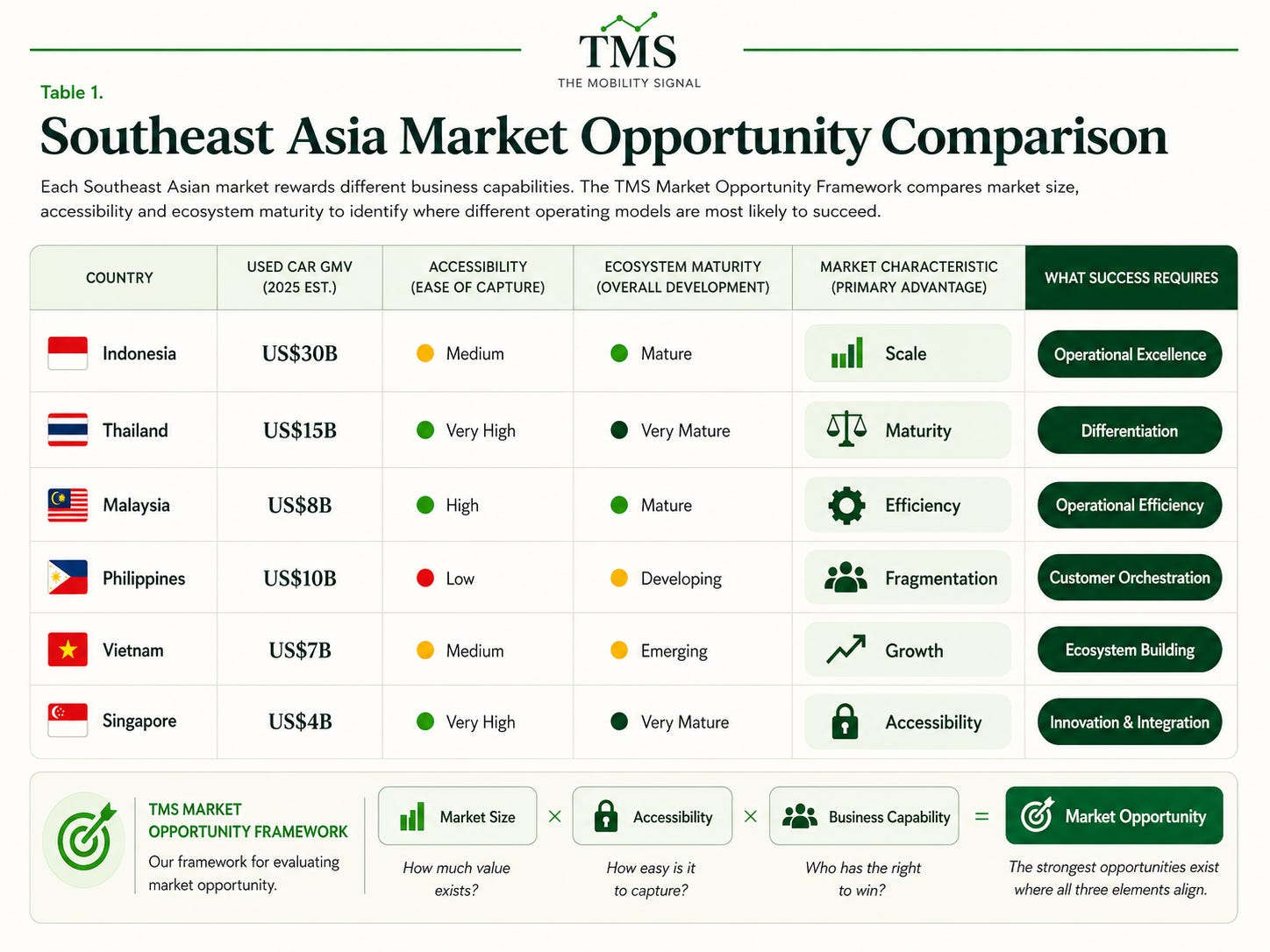Click the Scale bar chart icon
This screenshot has height=952, width=1270.
pyautogui.click(x=846, y=353)
